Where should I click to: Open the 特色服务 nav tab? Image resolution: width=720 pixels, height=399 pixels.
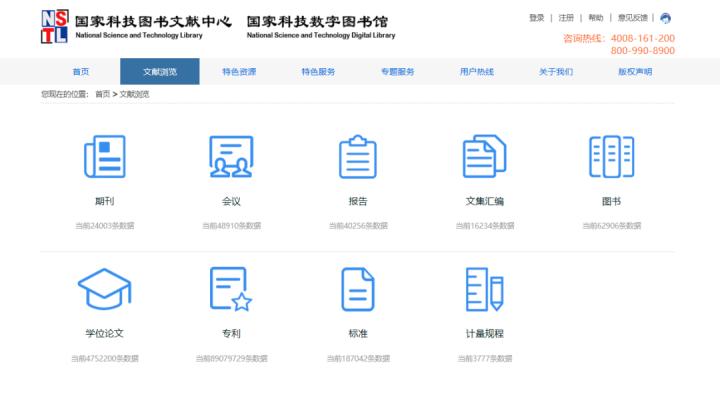(318, 72)
